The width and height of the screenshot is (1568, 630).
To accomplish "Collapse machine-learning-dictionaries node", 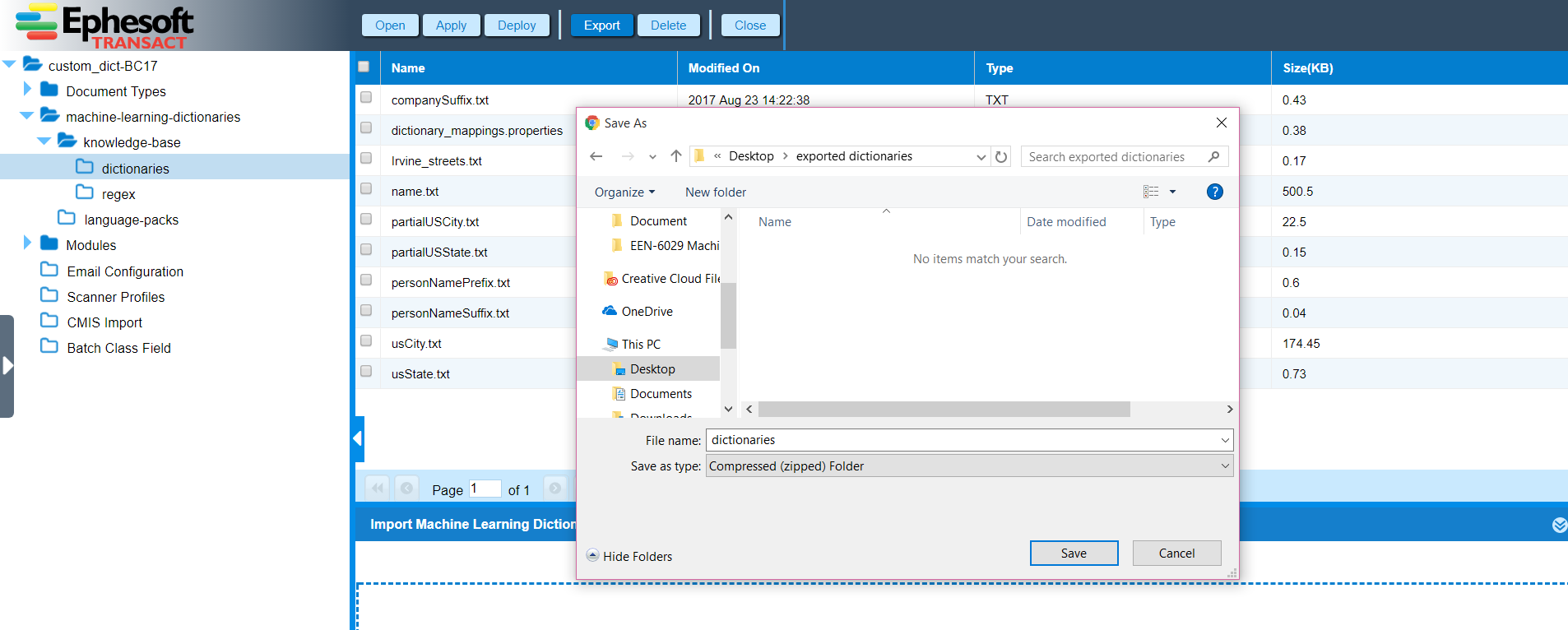I will pyautogui.click(x=26, y=116).
